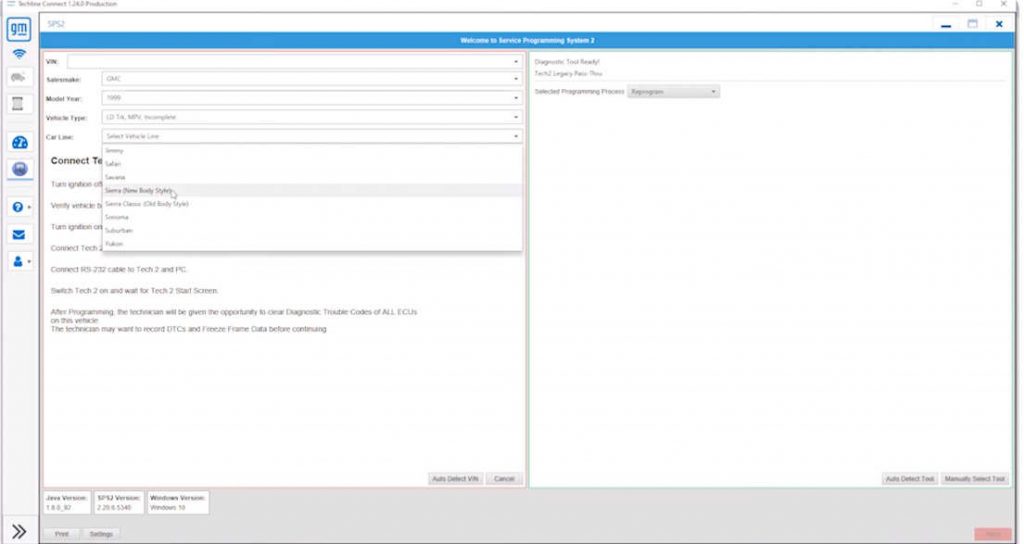Screen dimensions: 1024x544
Task: Open the gauge dashboard icon in sidebar
Action: coord(19,143)
